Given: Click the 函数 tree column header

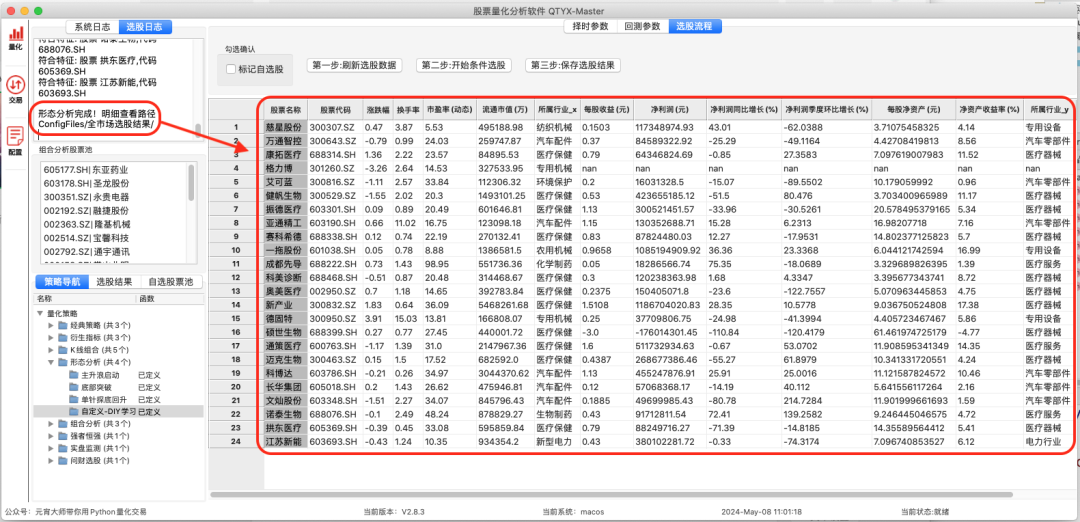Looking at the screenshot, I should pos(169,299).
